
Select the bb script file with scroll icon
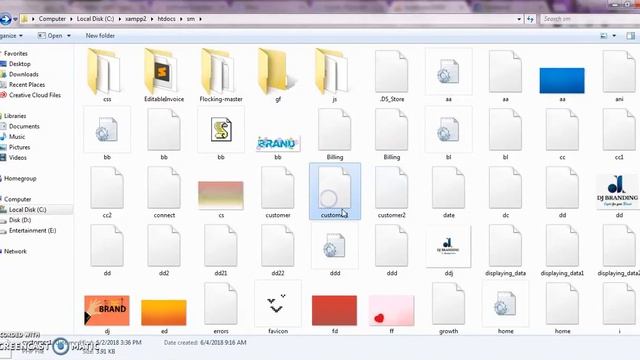221,130
